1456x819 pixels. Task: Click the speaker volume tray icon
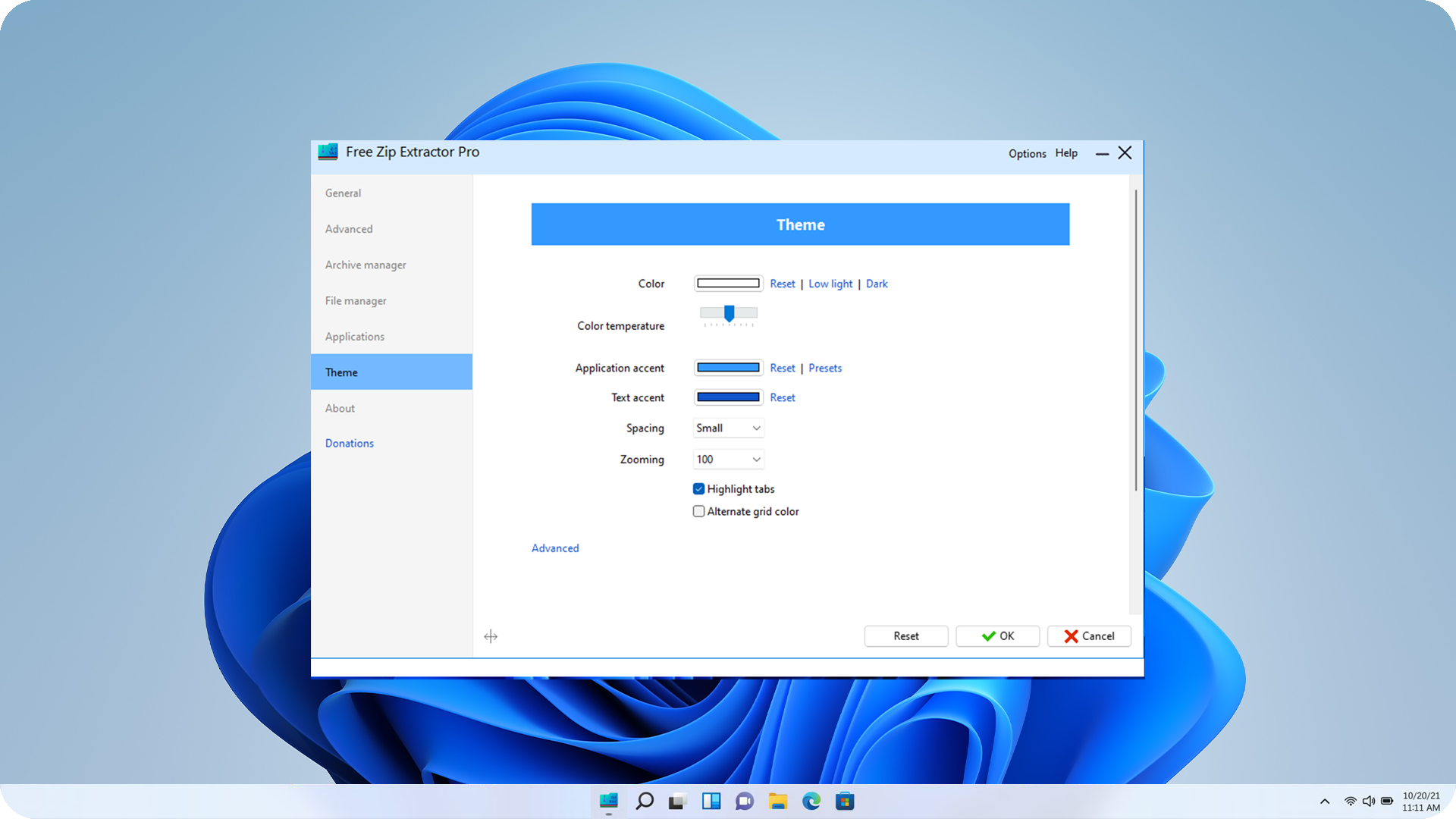point(1369,801)
